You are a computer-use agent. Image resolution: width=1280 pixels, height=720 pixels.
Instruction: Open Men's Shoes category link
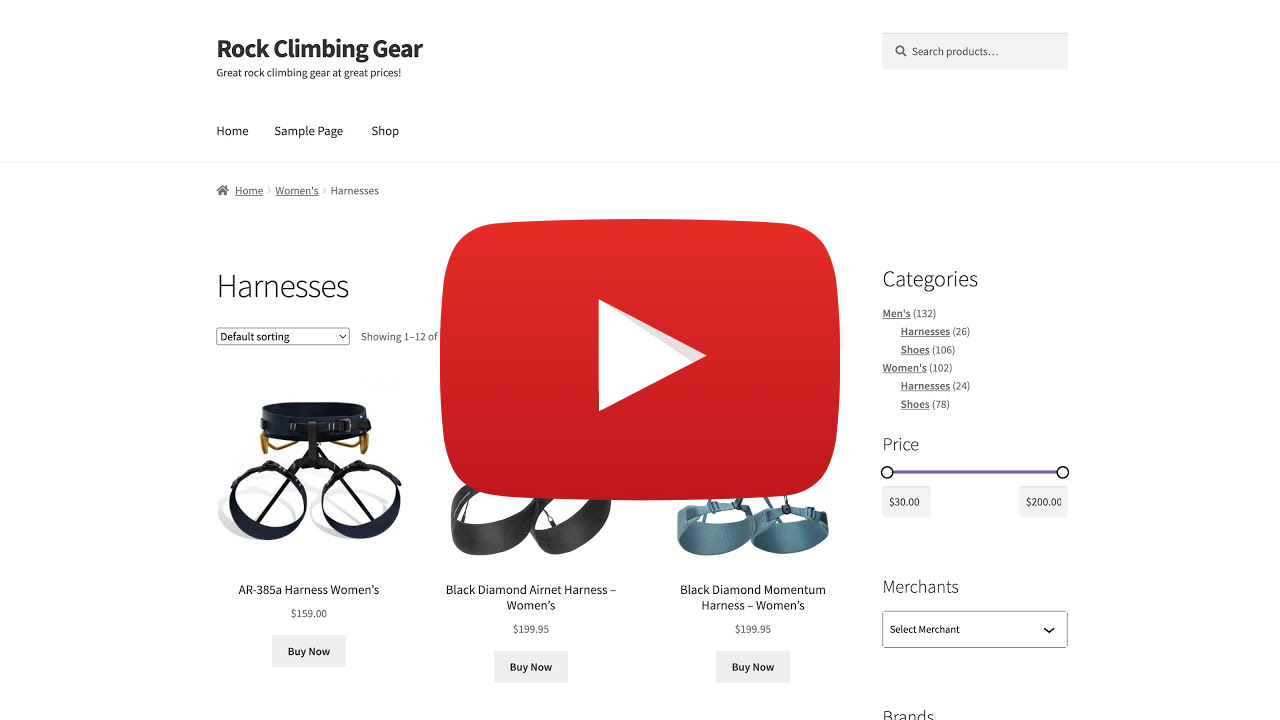pyautogui.click(x=915, y=350)
